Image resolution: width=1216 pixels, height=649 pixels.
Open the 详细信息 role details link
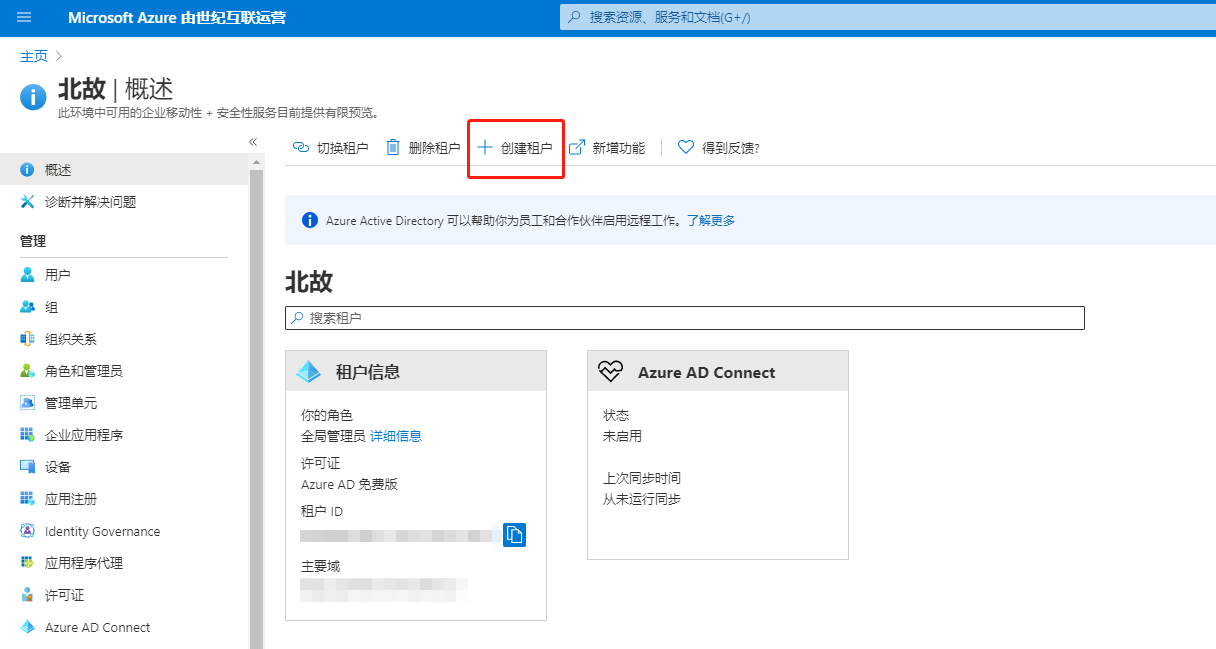[396, 436]
